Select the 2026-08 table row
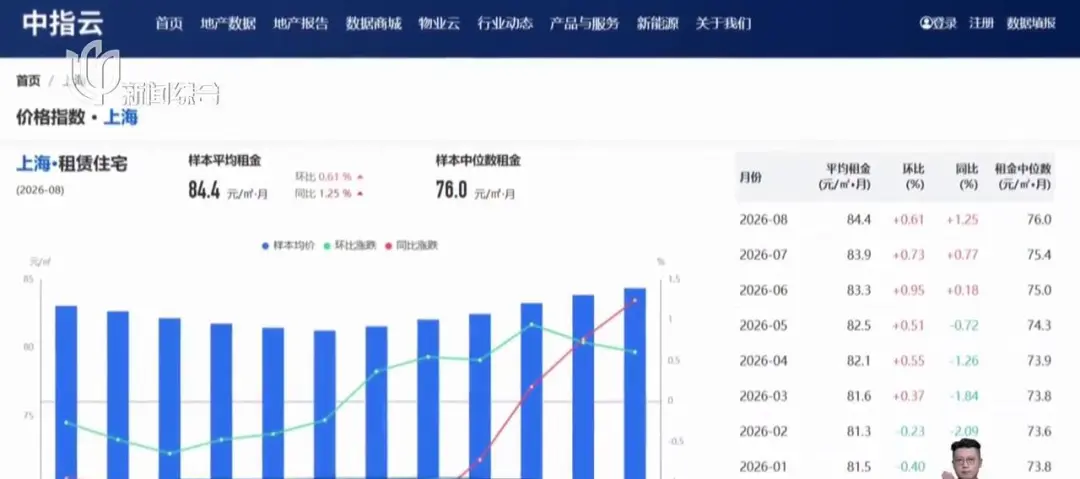 tap(895, 220)
